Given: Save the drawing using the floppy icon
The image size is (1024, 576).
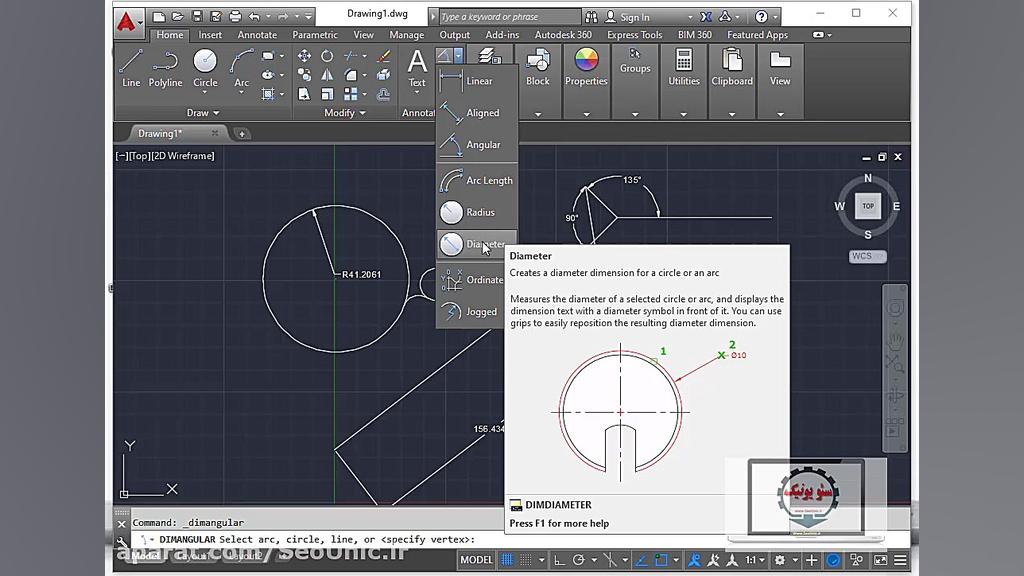Looking at the screenshot, I should click(x=197, y=16).
